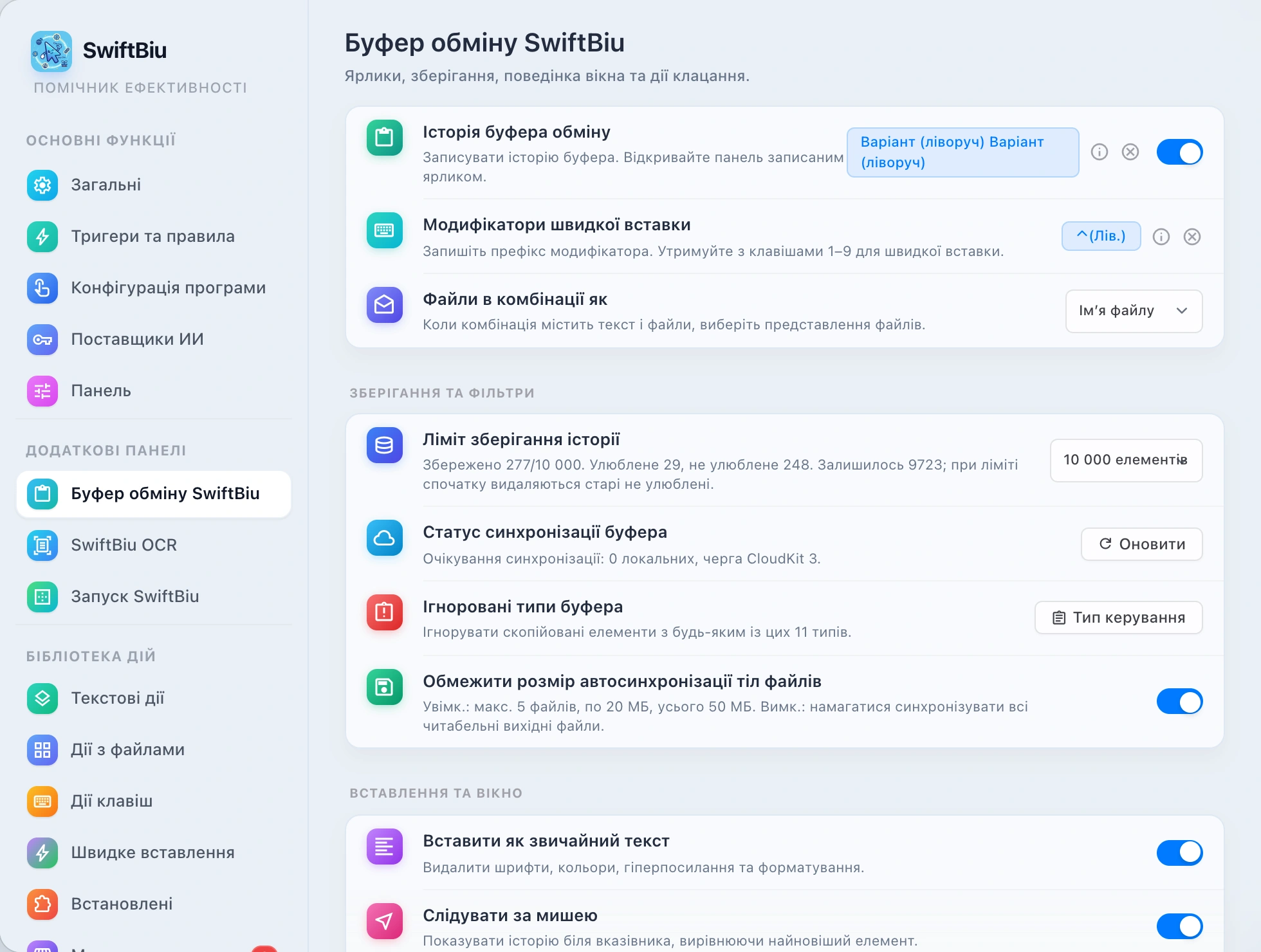Click the cloud icon of Статус синхронізації буфера

coord(385,538)
